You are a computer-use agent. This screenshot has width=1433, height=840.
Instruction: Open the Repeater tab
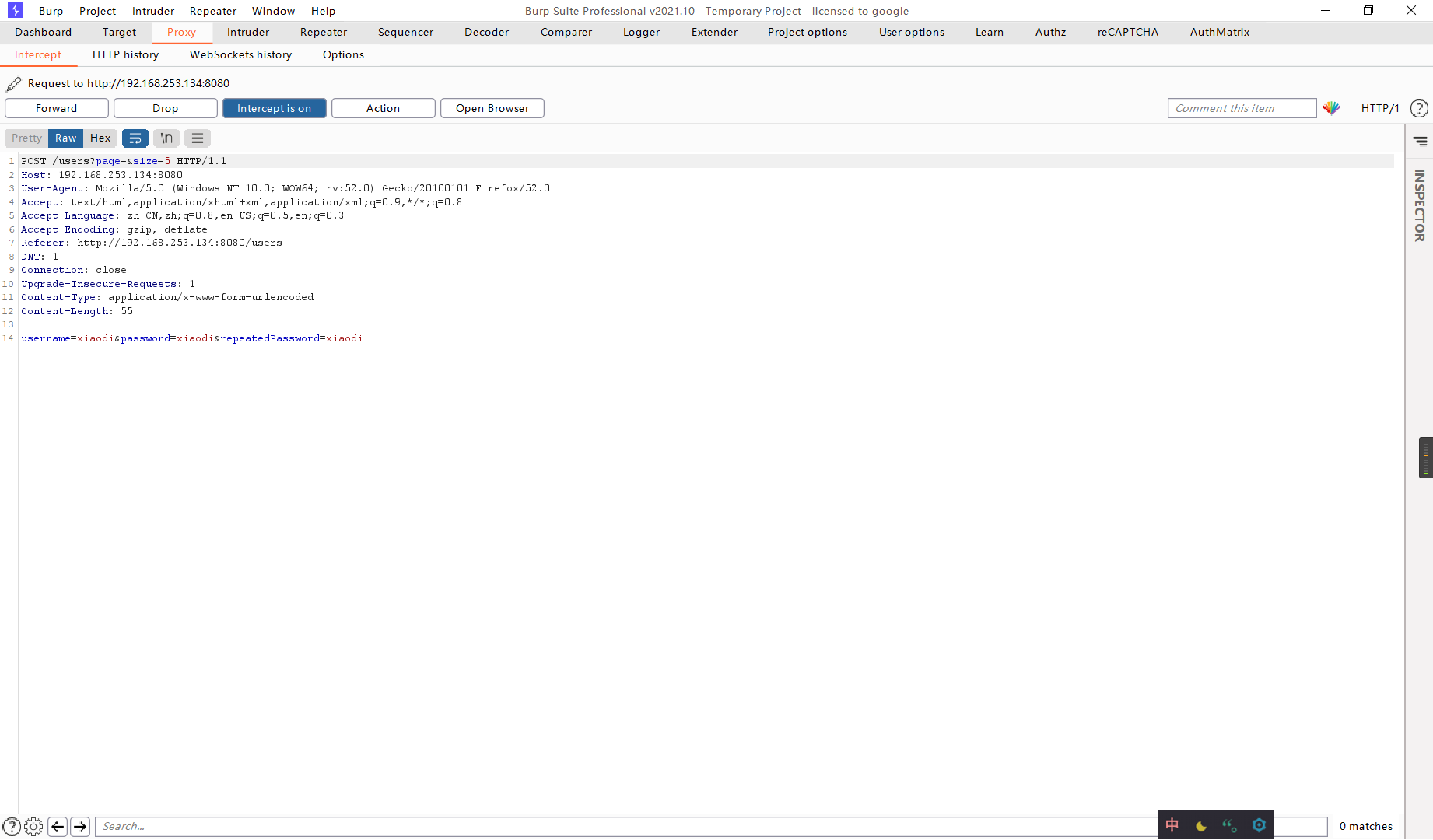(x=323, y=32)
